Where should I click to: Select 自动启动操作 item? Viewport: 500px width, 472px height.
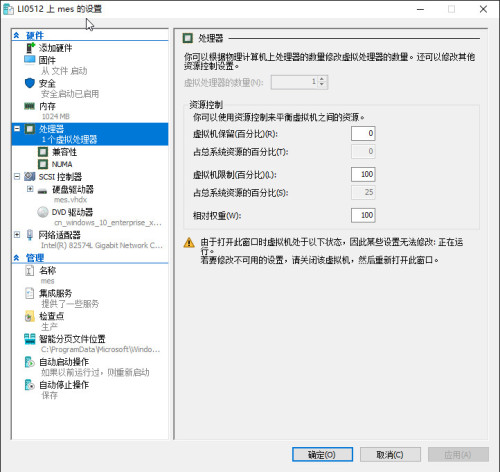pyautogui.click(x=64, y=362)
